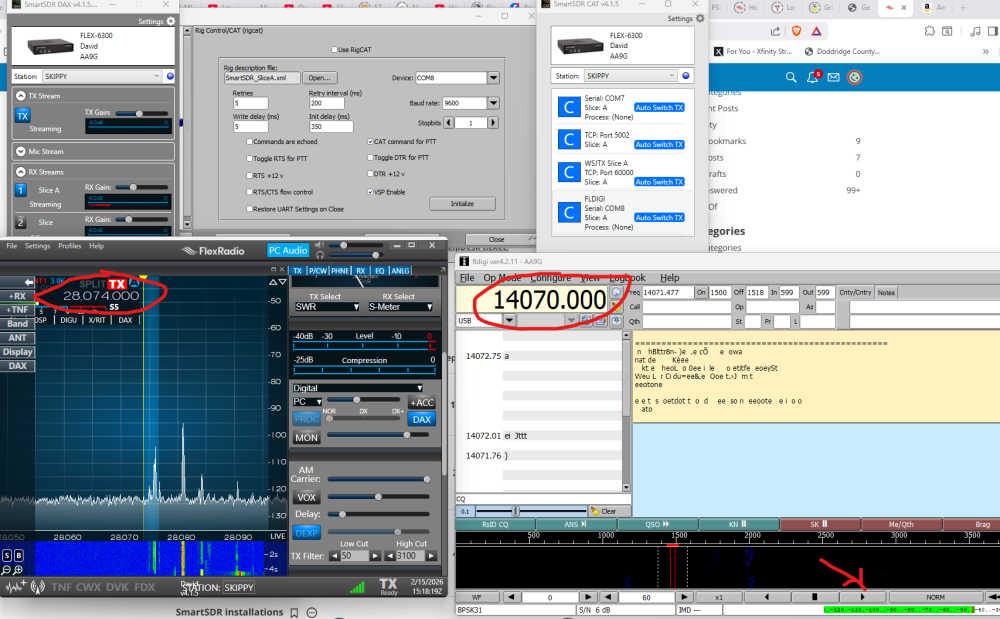Click the DAX button beside the +ACC button
Viewport: 1000px width, 619px height.
click(x=421, y=419)
